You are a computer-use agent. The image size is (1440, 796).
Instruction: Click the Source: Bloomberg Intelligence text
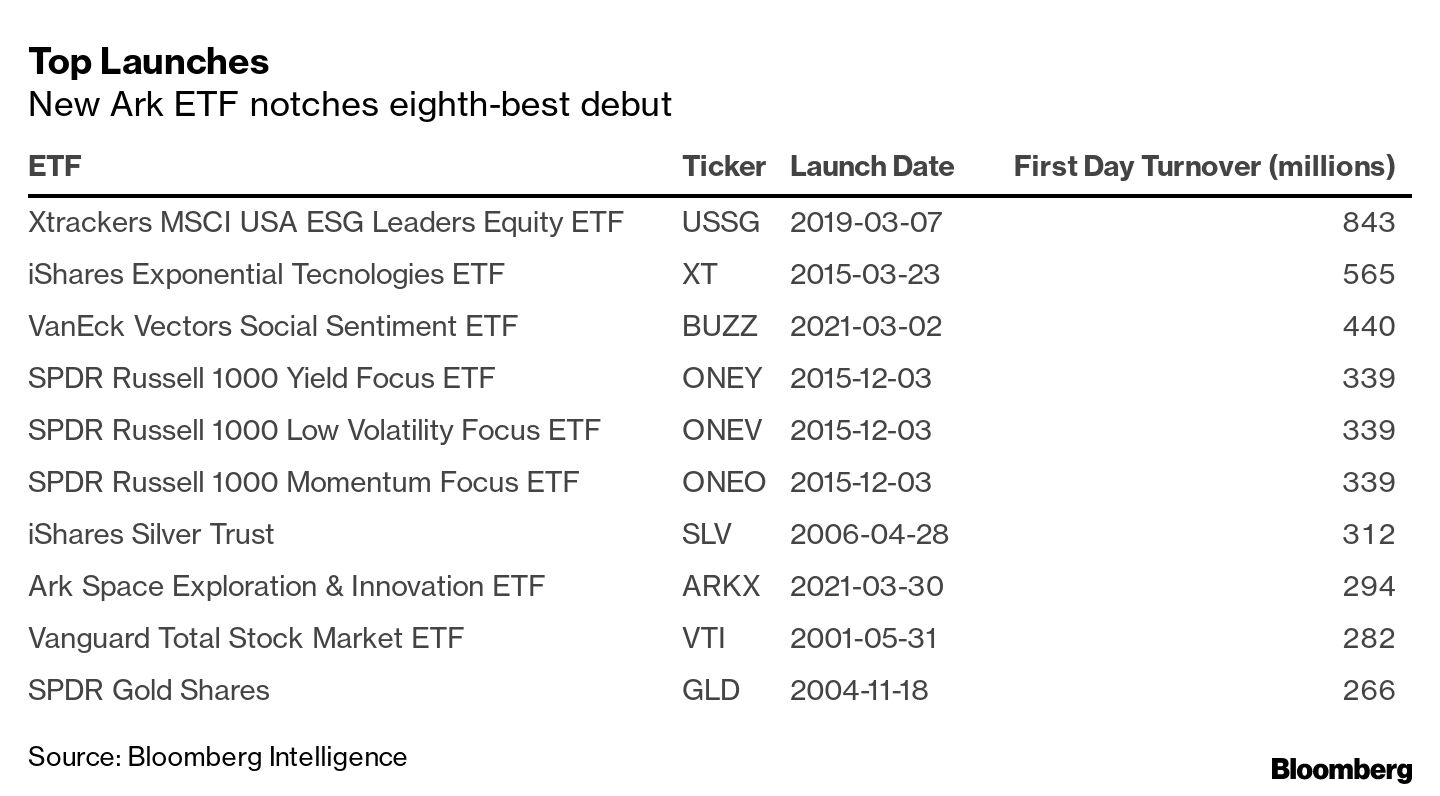(217, 757)
